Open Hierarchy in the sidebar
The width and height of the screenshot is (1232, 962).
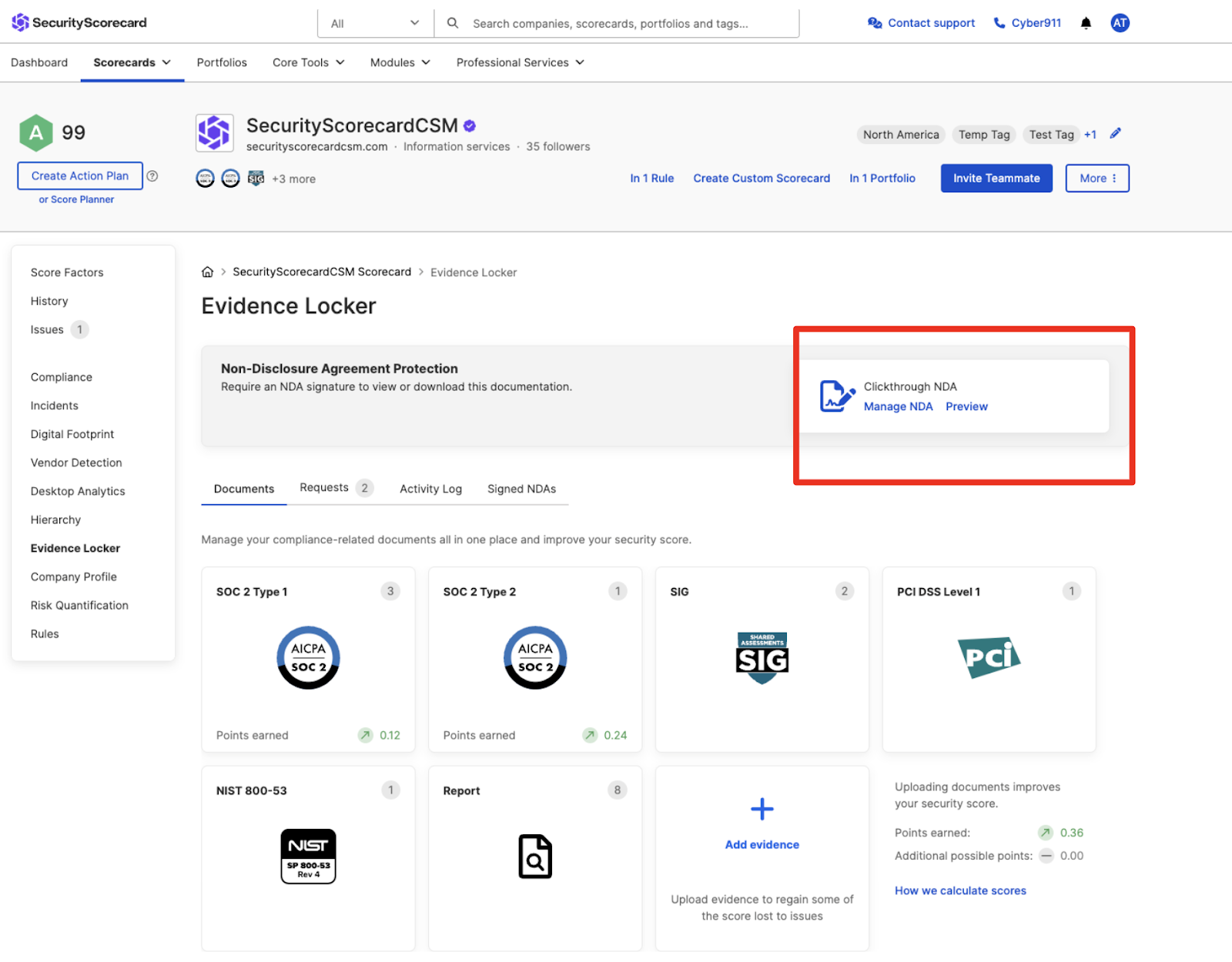point(55,519)
